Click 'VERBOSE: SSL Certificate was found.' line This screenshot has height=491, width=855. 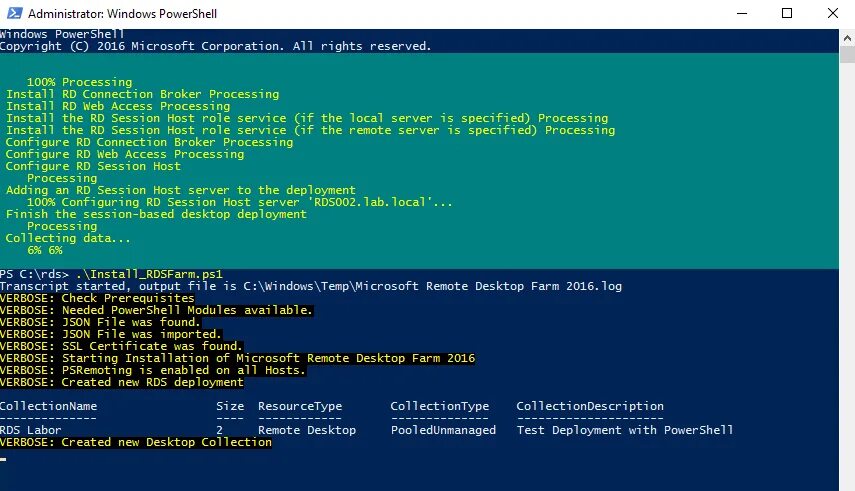tap(121, 346)
